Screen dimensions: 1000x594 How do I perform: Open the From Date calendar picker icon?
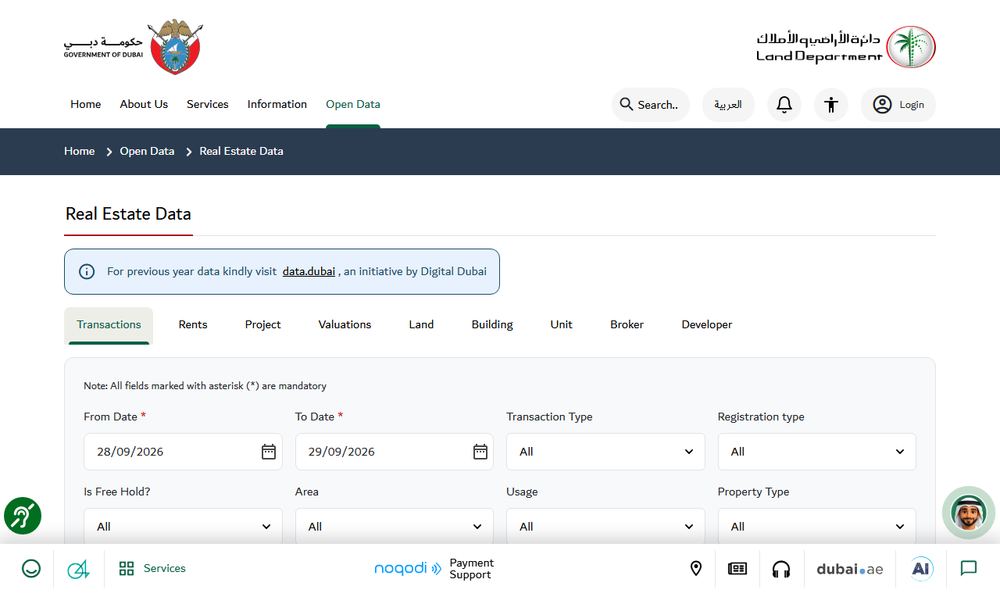tap(268, 452)
